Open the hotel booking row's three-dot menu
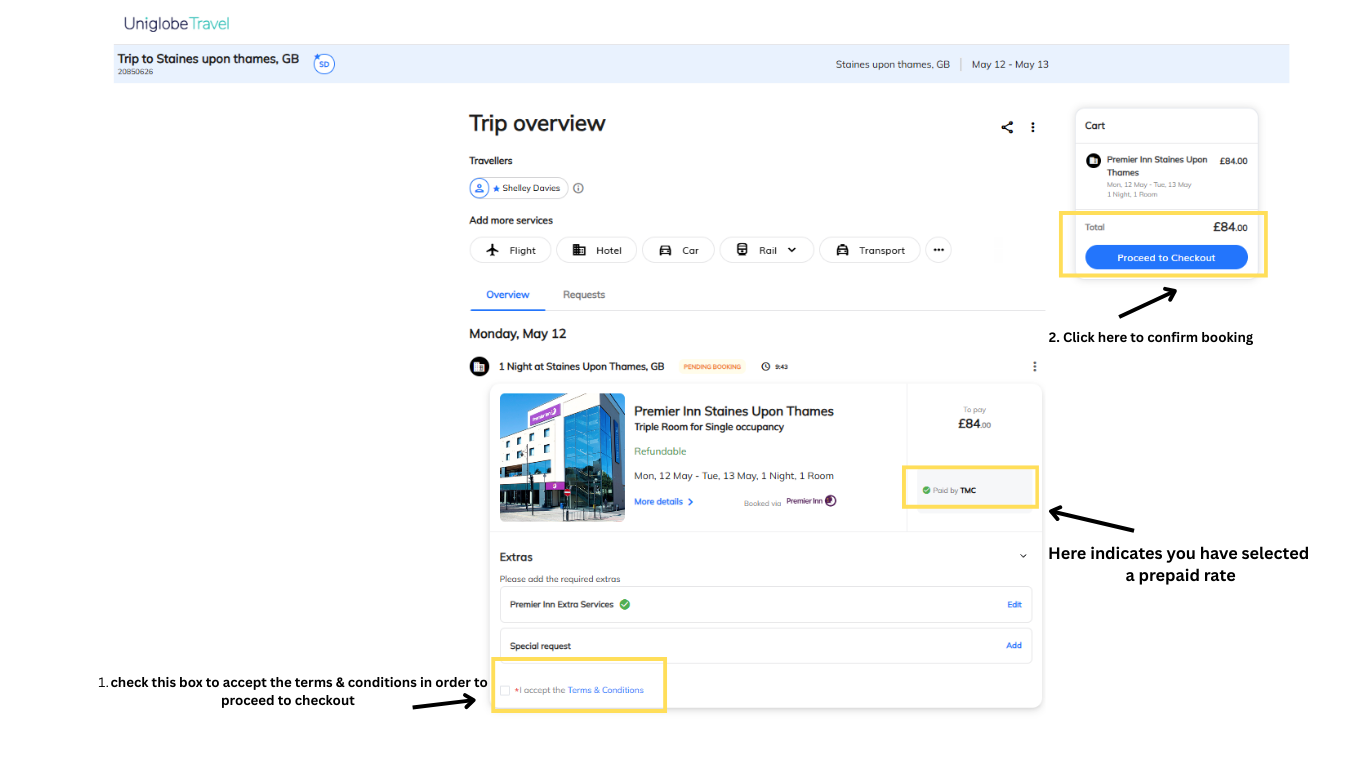The image size is (1366, 768). [x=1035, y=367]
